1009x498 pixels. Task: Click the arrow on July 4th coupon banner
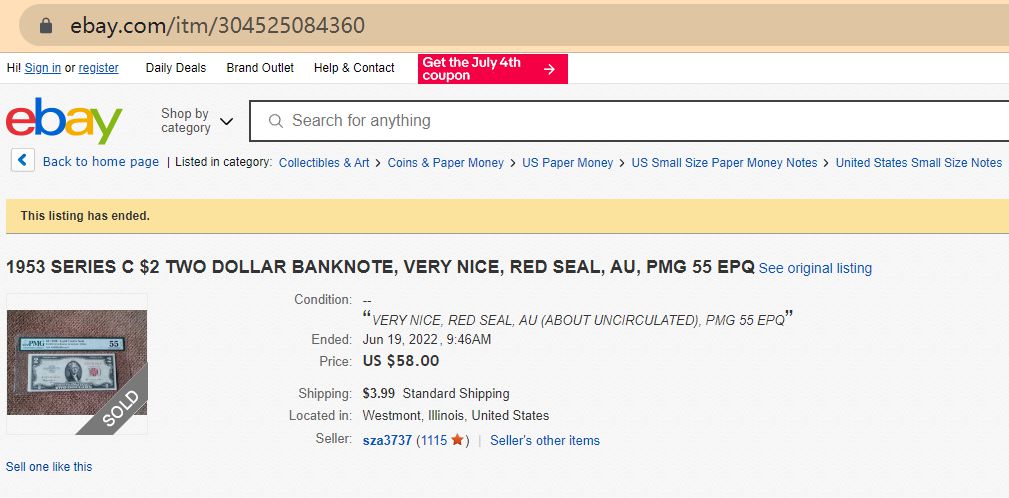coord(549,69)
